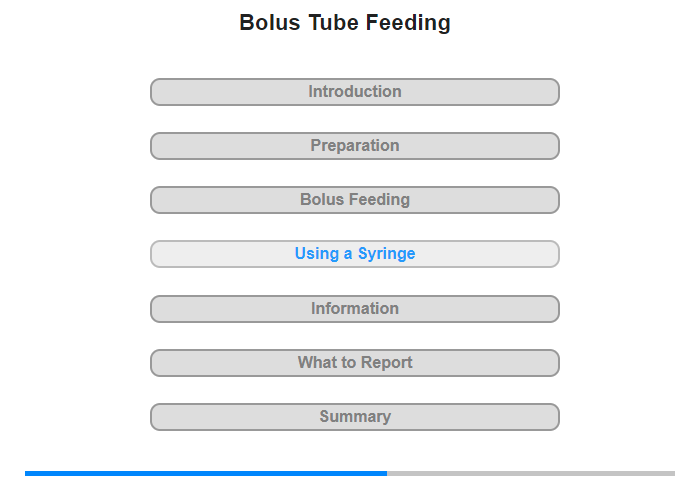Screen dimensions: 700x480
Task: Click the What to Report label text
Action: (355, 363)
